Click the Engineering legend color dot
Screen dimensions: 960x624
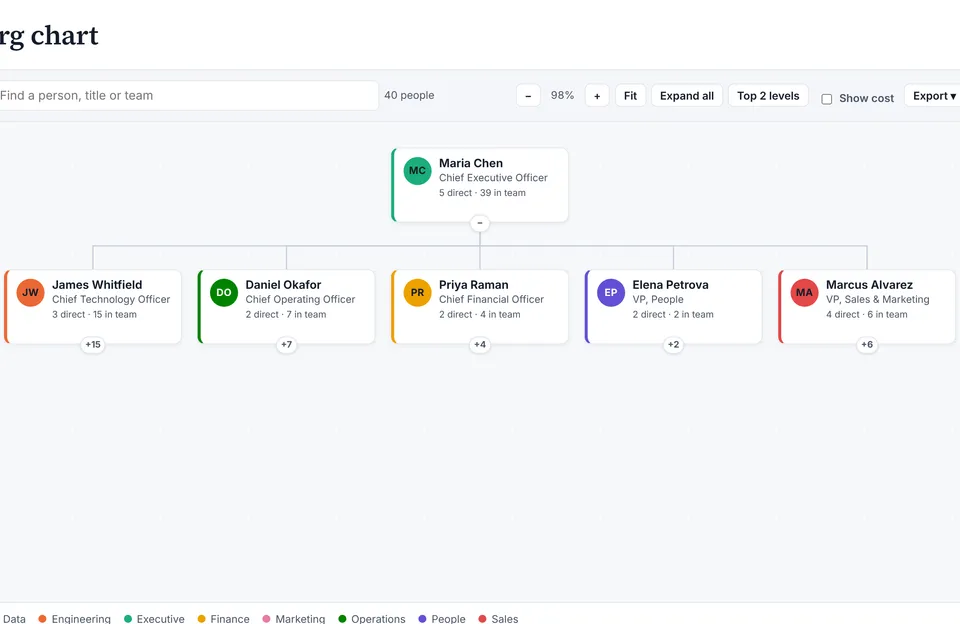[42, 618]
